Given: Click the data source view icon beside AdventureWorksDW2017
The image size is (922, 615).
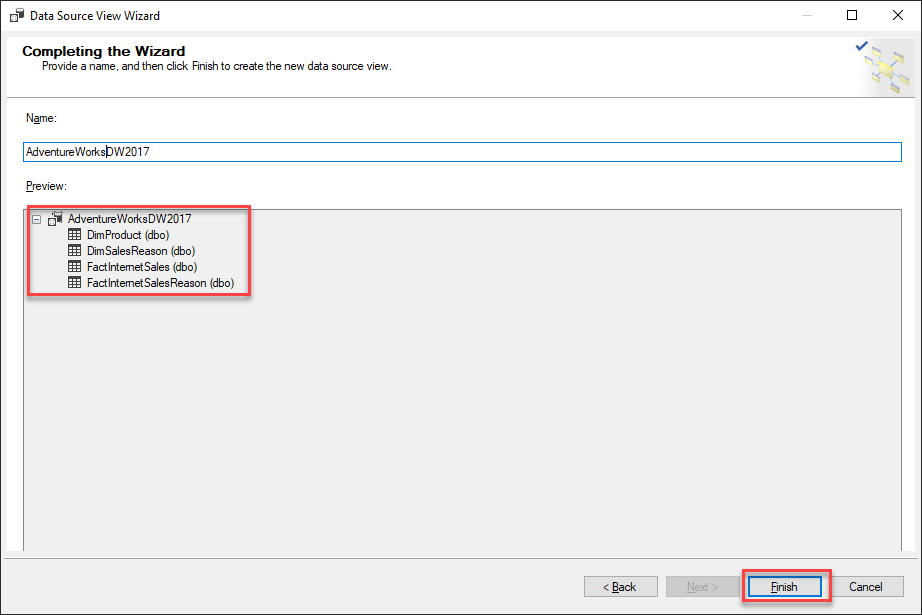Looking at the screenshot, I should [55, 219].
